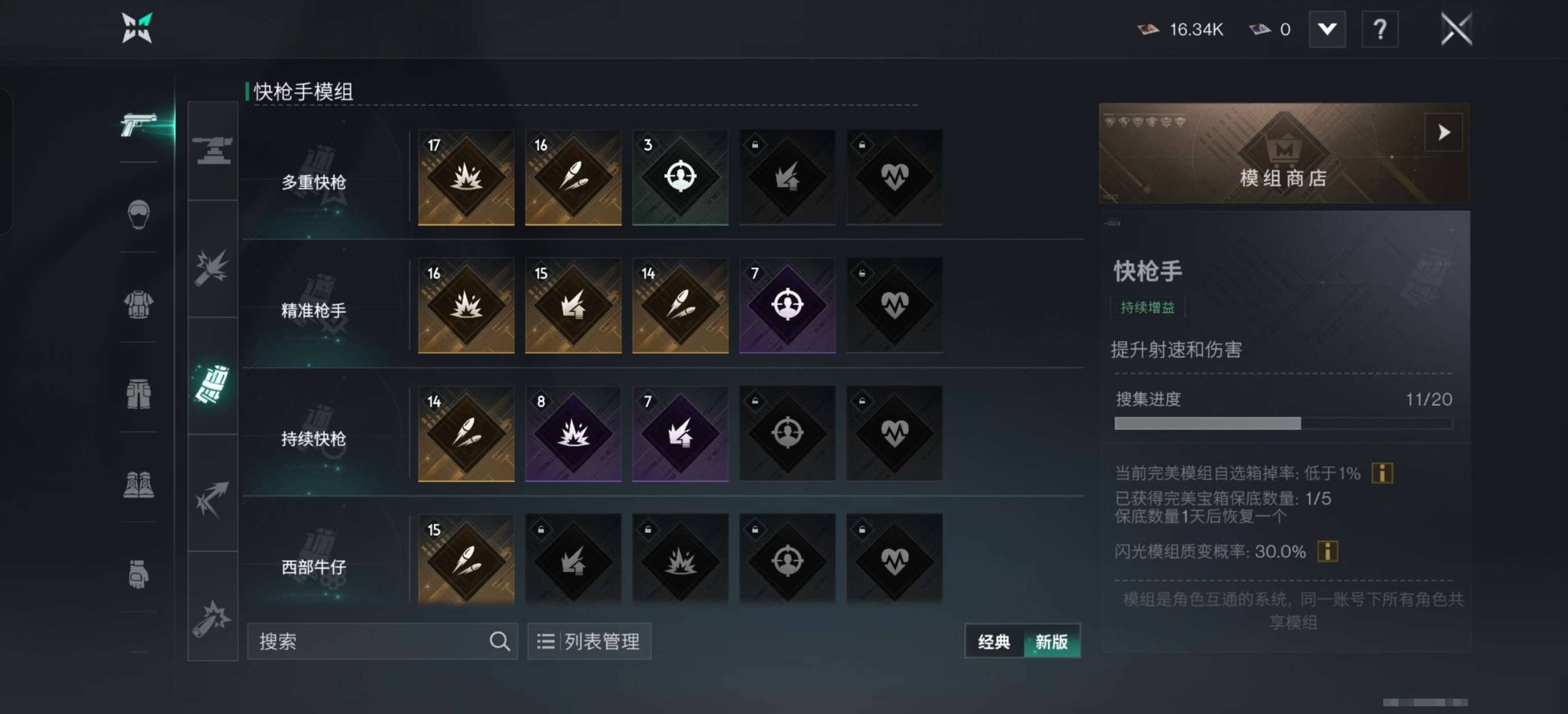
Task: Open 列表管理 list management
Action: point(589,641)
